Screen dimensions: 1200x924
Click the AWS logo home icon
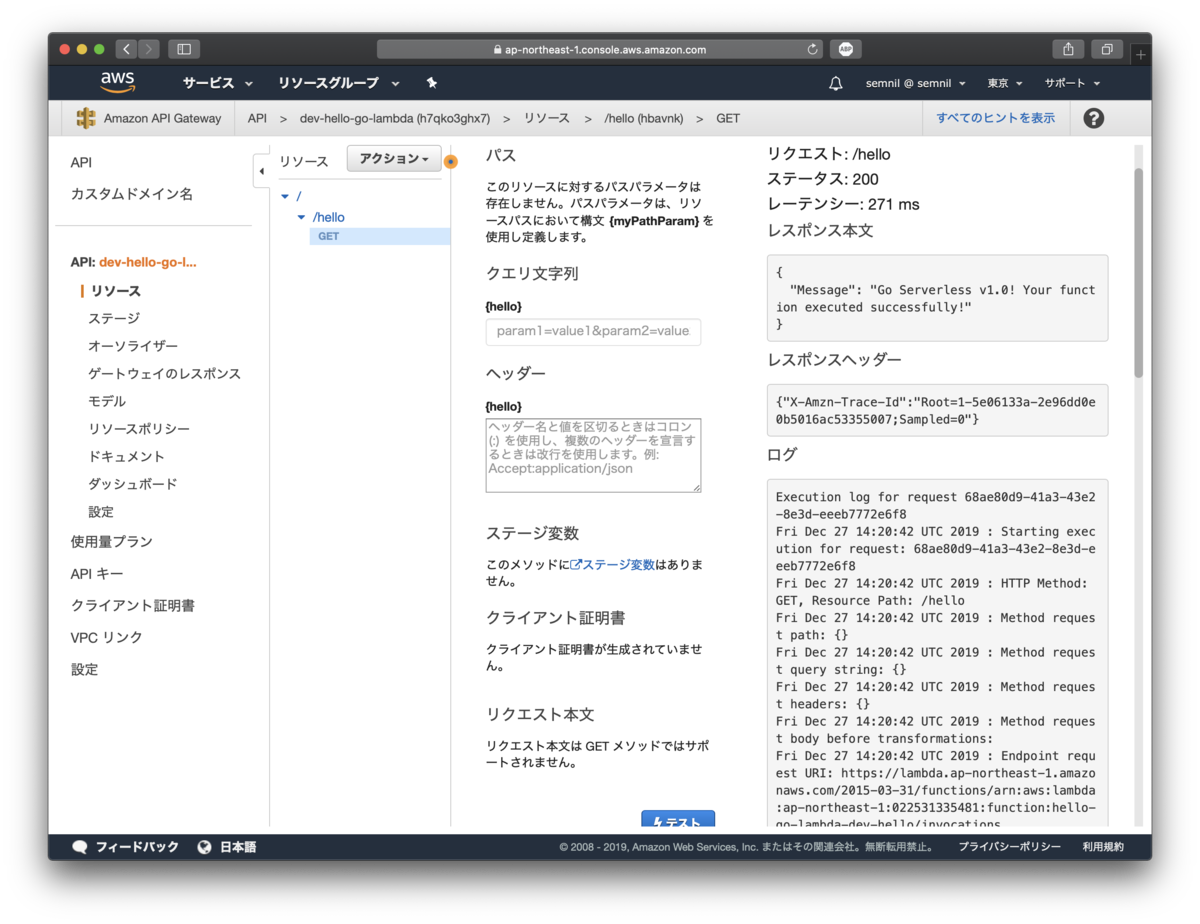(117, 83)
